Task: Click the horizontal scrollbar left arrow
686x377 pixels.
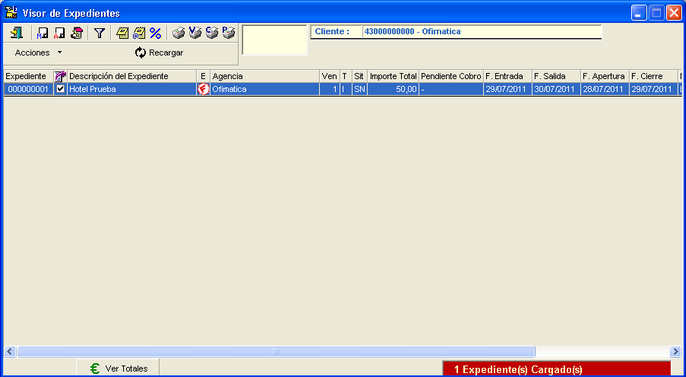Action: (x=10, y=351)
